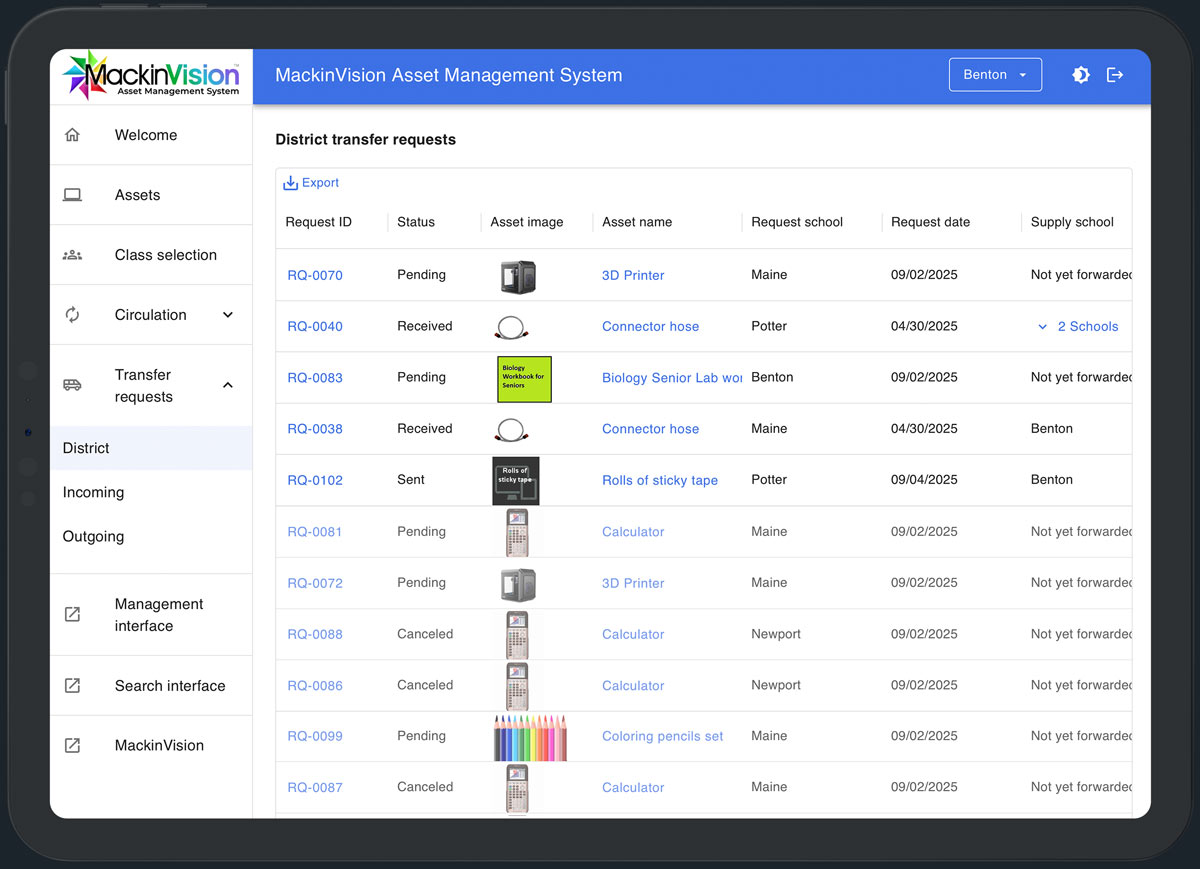Screen dimensions: 1200x869
Task: Open the Benton school dropdown
Action: [994, 75]
